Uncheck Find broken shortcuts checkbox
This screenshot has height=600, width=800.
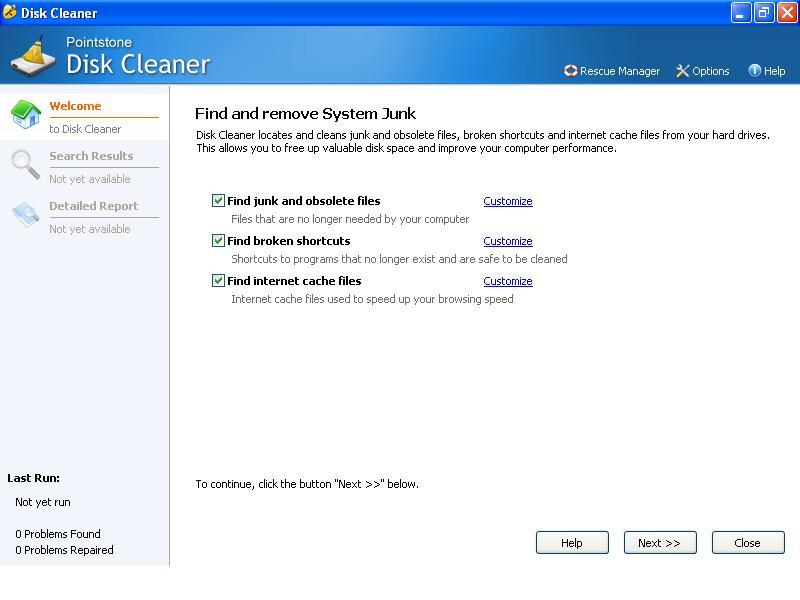(x=218, y=240)
